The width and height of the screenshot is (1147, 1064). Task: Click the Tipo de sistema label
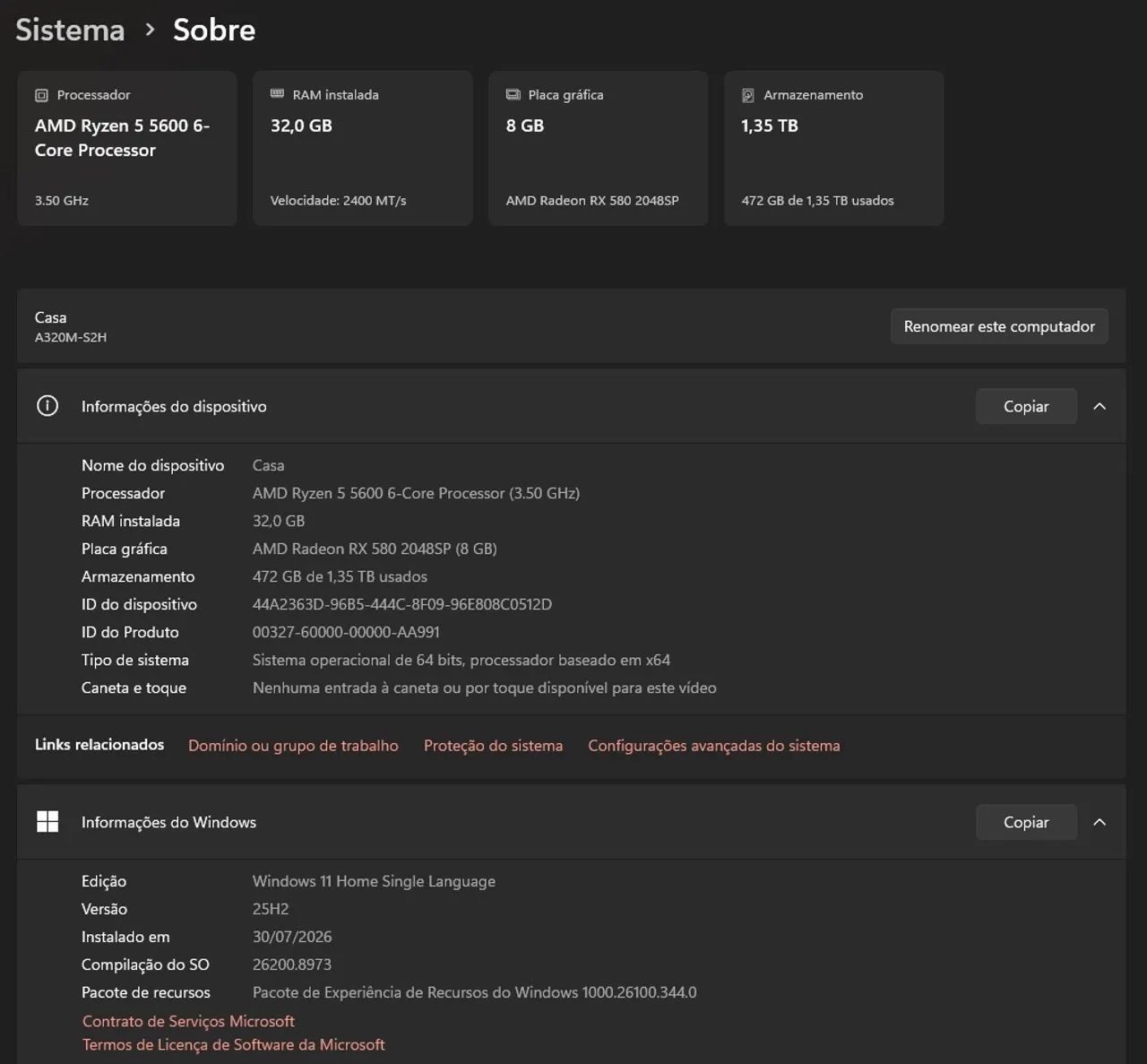tap(135, 660)
